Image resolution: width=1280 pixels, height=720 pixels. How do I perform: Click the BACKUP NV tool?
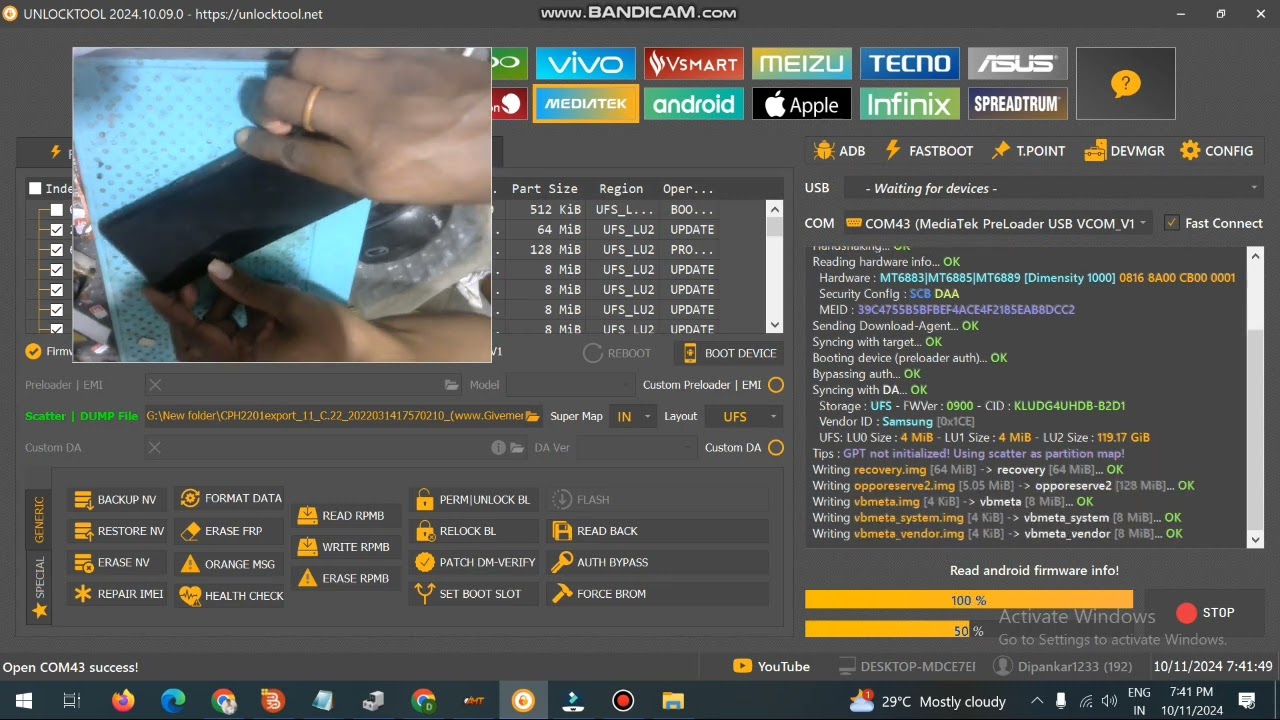pos(116,500)
